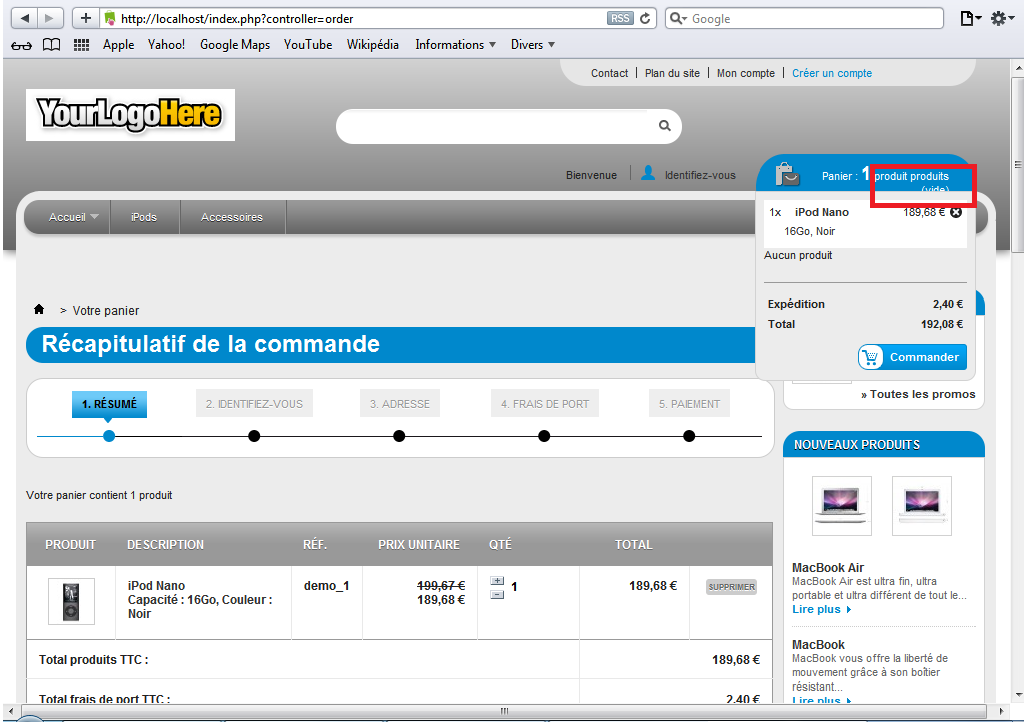Click the home icon in breadcrumb
The height and width of the screenshot is (722, 1024).
coord(39,309)
